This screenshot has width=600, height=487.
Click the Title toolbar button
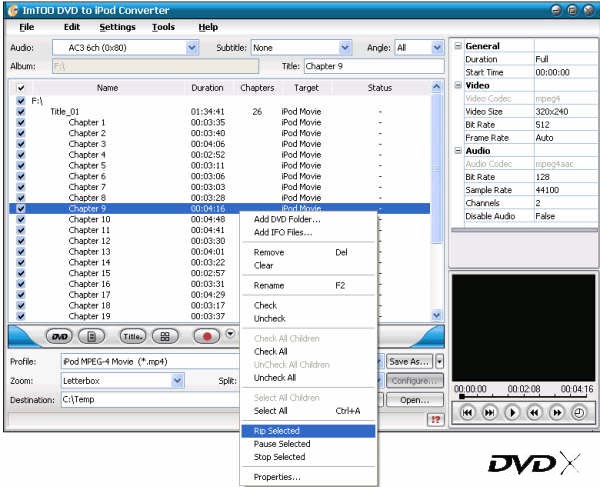[x=133, y=337]
